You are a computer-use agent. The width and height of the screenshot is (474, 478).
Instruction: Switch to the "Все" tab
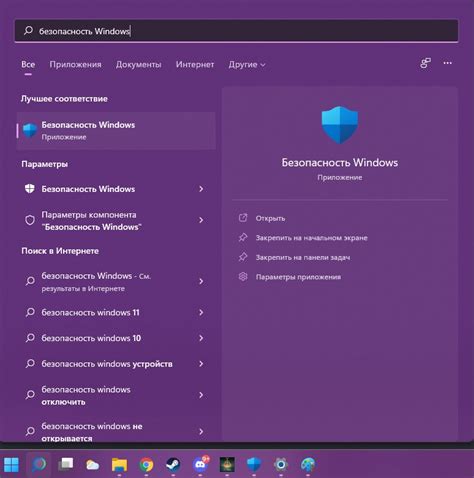(x=28, y=64)
